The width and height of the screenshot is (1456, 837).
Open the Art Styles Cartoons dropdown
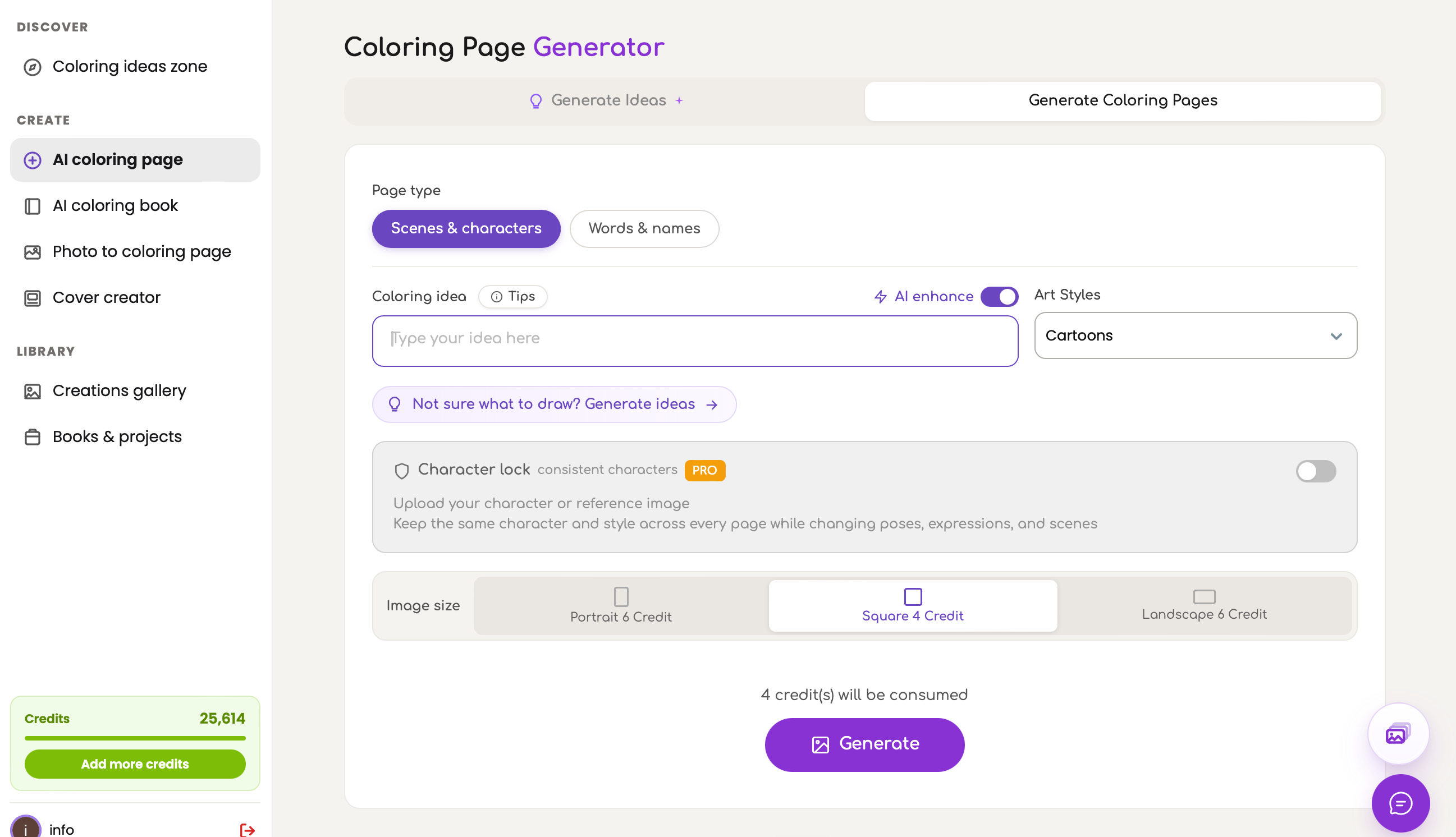1195,335
